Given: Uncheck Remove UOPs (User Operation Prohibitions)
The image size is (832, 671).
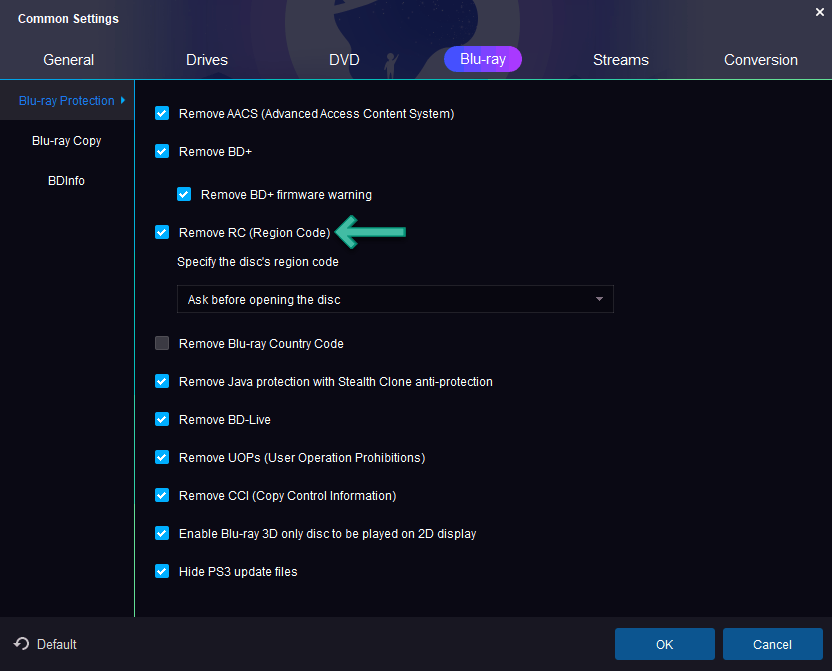Looking at the screenshot, I should [162, 457].
